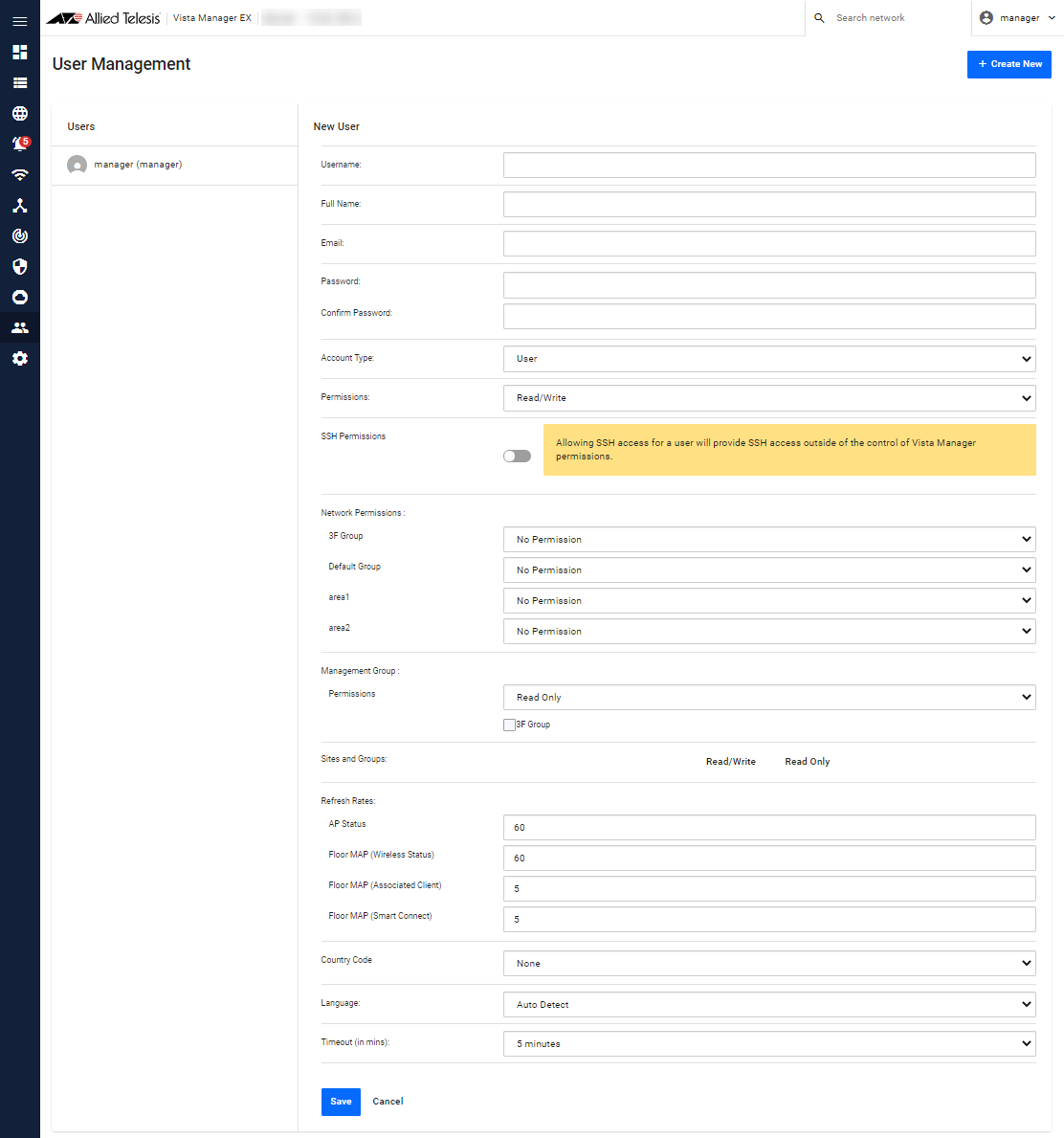Screen dimensions: 1064x1138
Task: Open the cloud icon in sidebar
Action: tap(19, 298)
